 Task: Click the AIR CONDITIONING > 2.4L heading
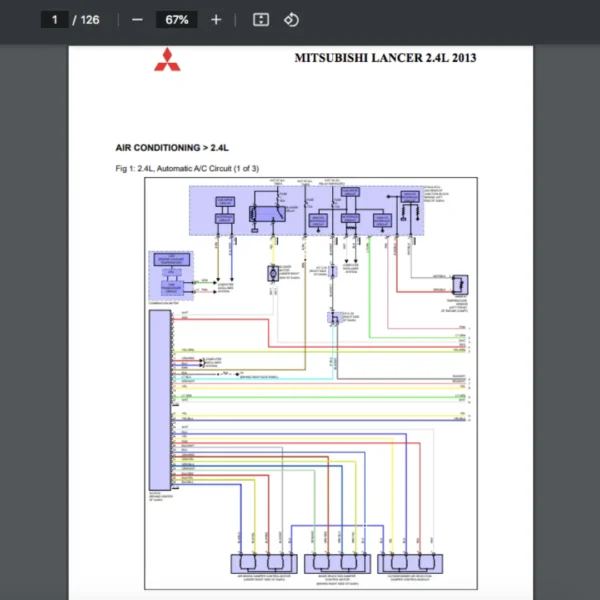[172, 148]
